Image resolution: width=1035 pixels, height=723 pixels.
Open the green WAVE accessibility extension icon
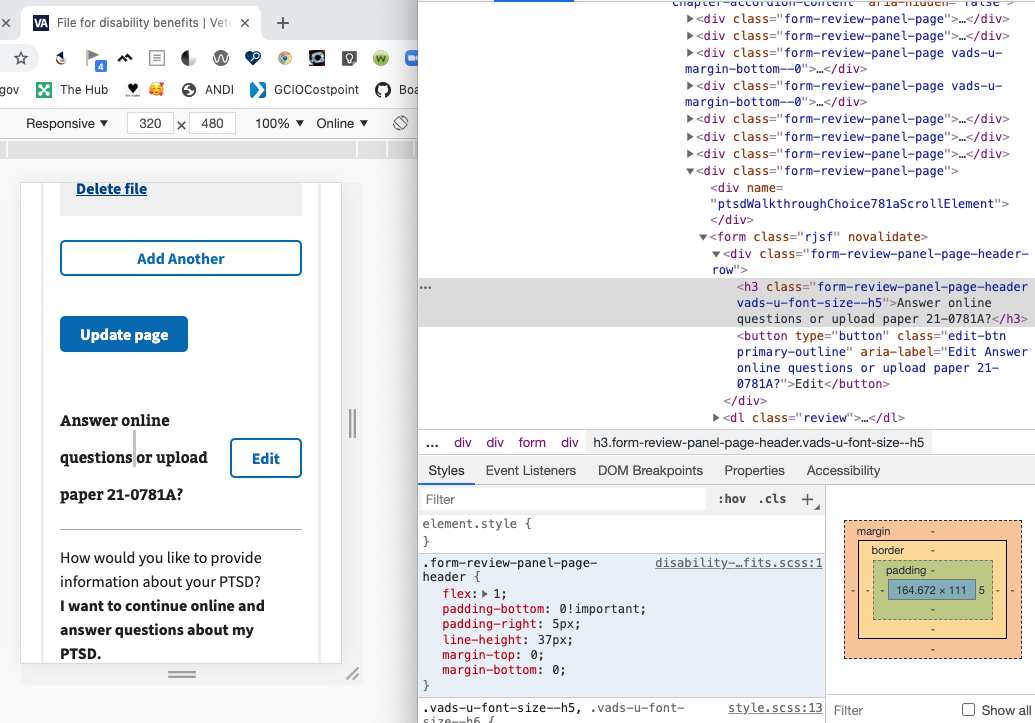tap(381, 58)
